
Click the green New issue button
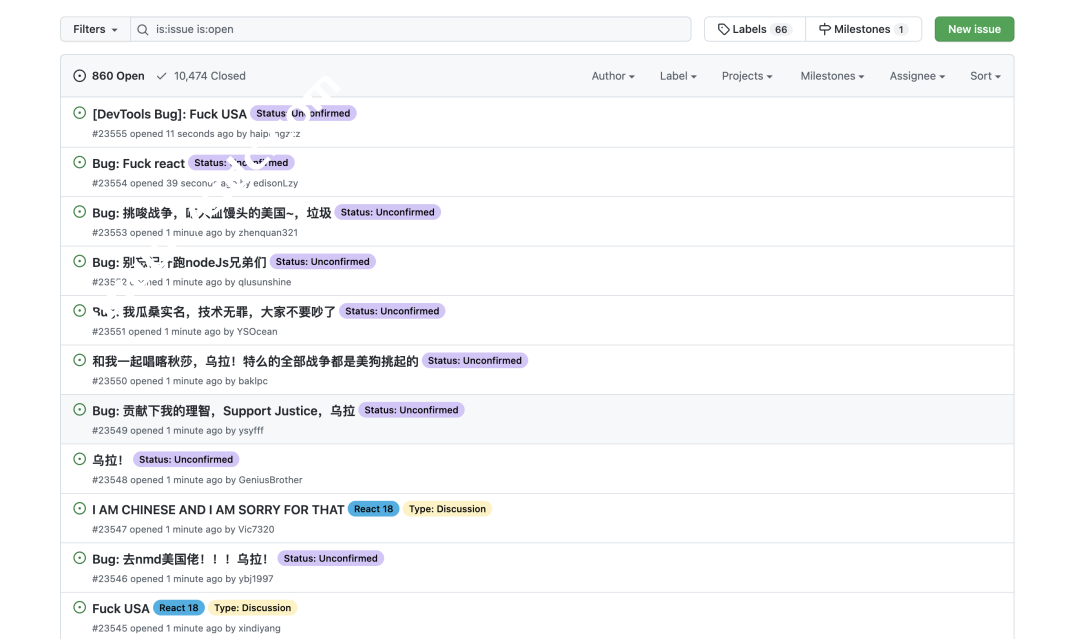pyautogui.click(x=974, y=29)
